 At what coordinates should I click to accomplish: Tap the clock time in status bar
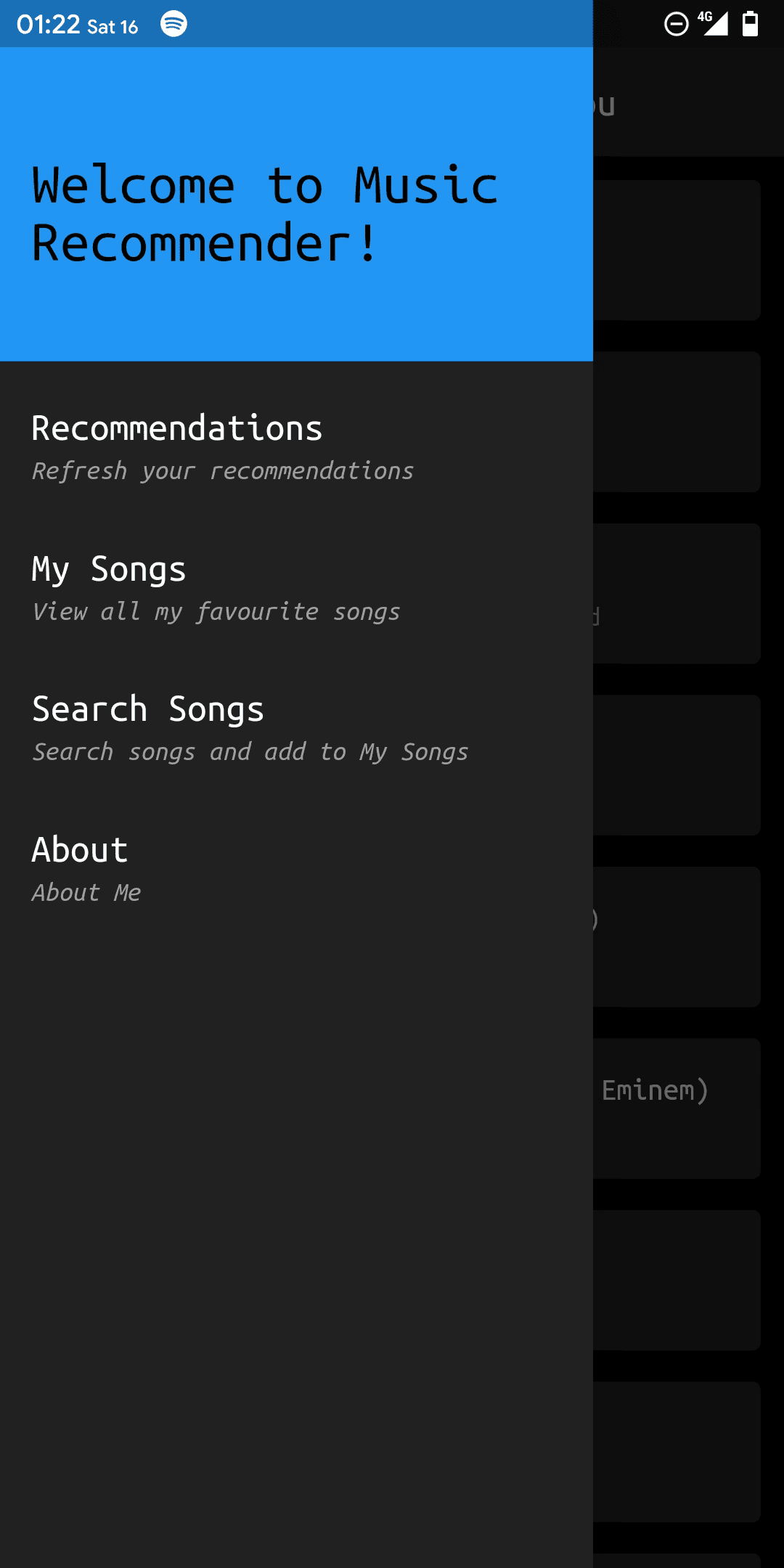click(x=48, y=25)
